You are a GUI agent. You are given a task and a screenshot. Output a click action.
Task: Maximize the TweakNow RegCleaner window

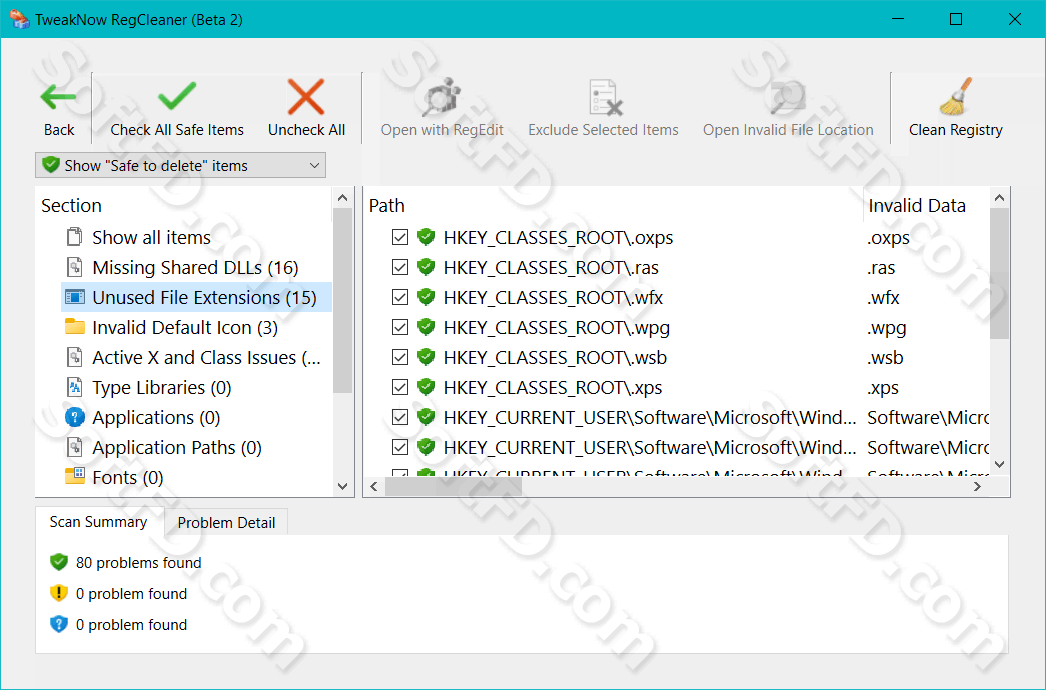click(956, 19)
